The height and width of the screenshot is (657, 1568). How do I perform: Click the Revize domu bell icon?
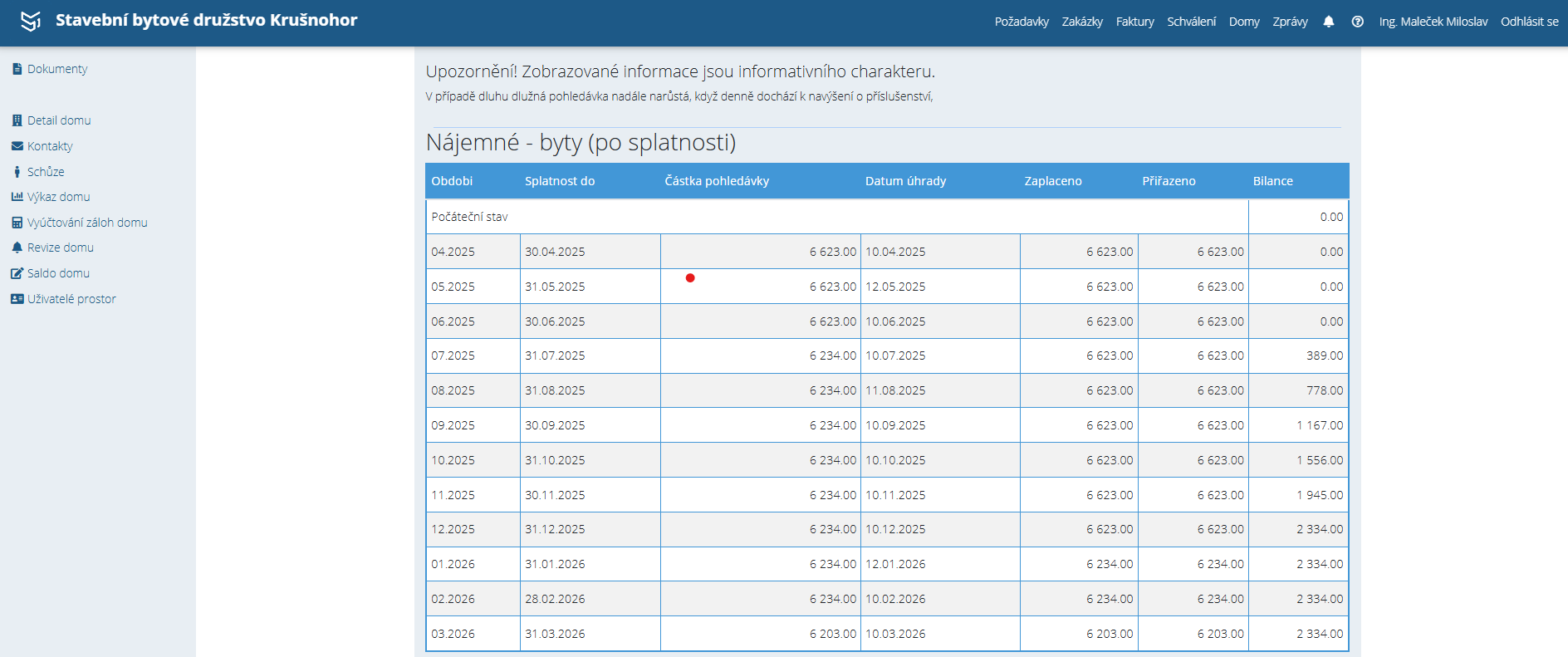click(17, 248)
